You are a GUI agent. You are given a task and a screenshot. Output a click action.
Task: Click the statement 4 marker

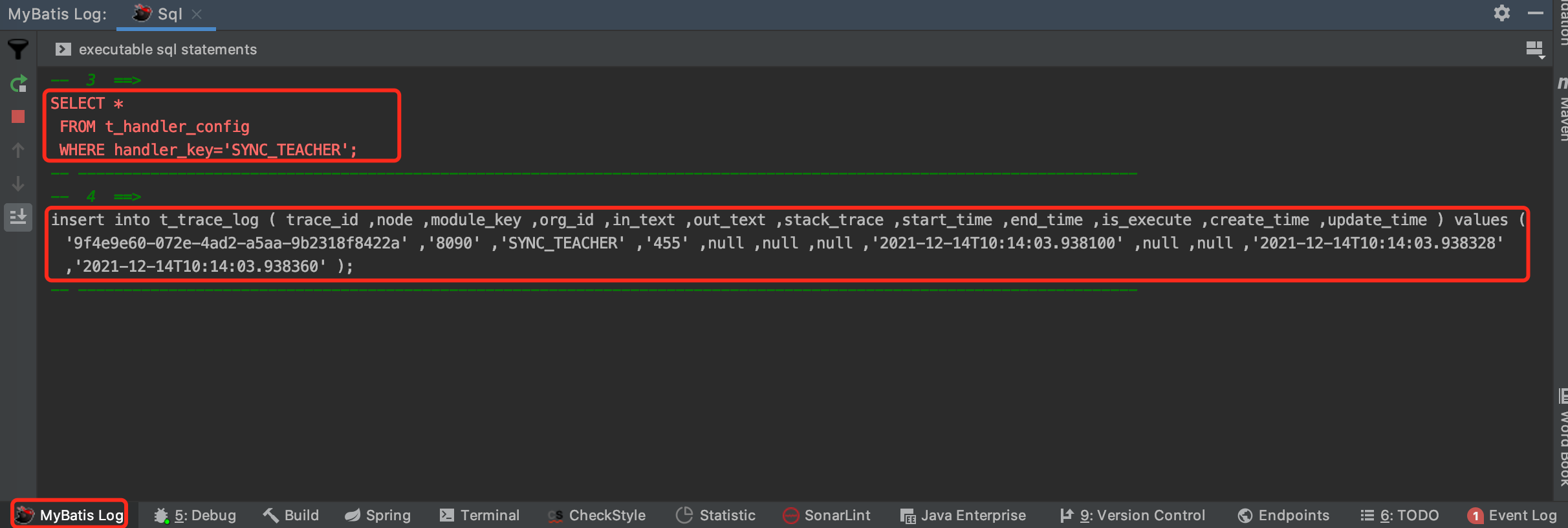pyautogui.click(x=96, y=197)
